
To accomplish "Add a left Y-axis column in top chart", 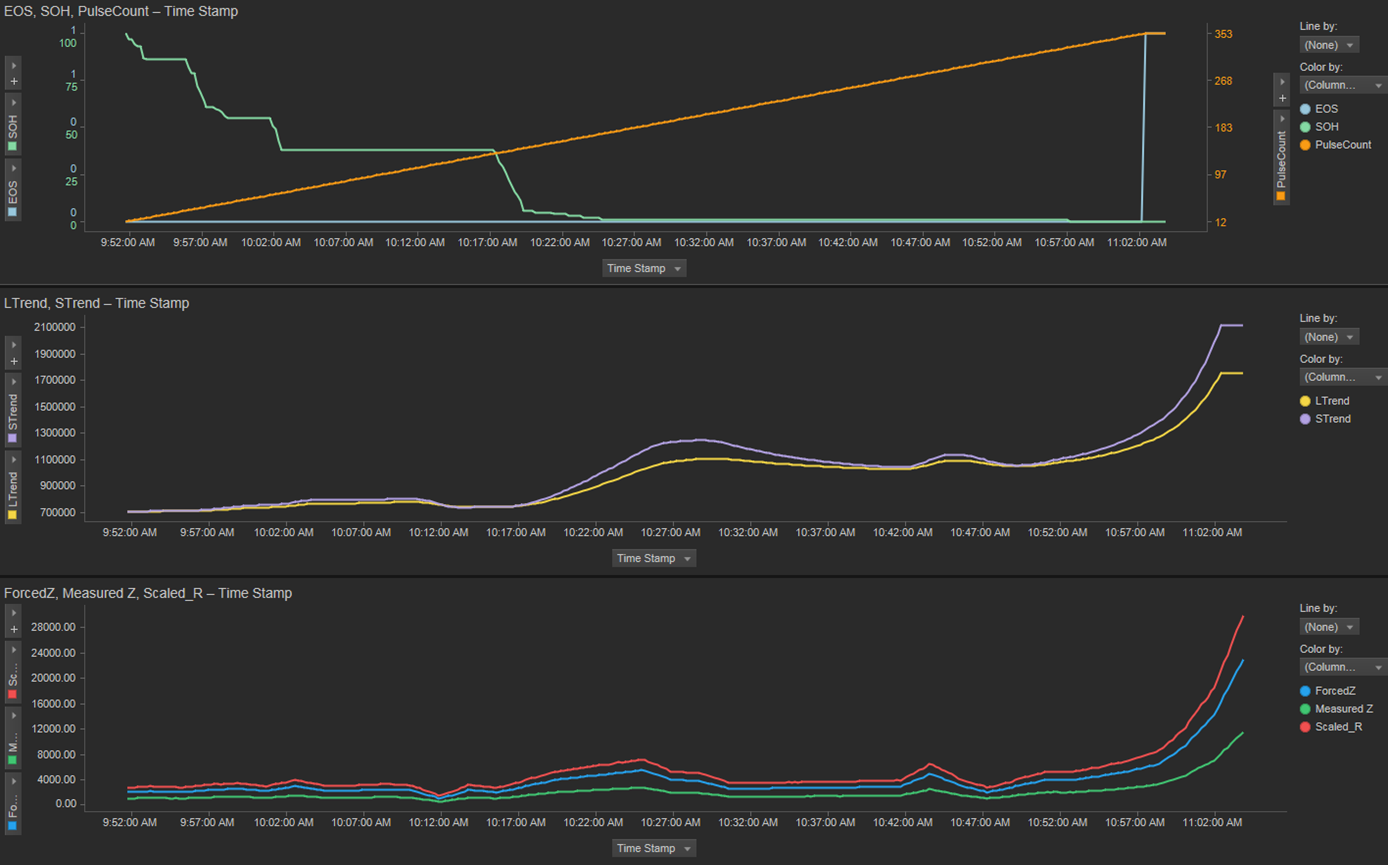I will (x=13, y=82).
